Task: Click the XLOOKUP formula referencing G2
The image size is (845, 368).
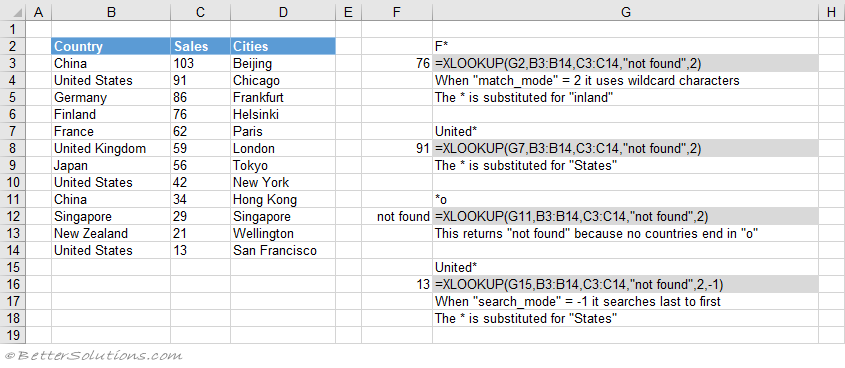Action: click(625, 64)
